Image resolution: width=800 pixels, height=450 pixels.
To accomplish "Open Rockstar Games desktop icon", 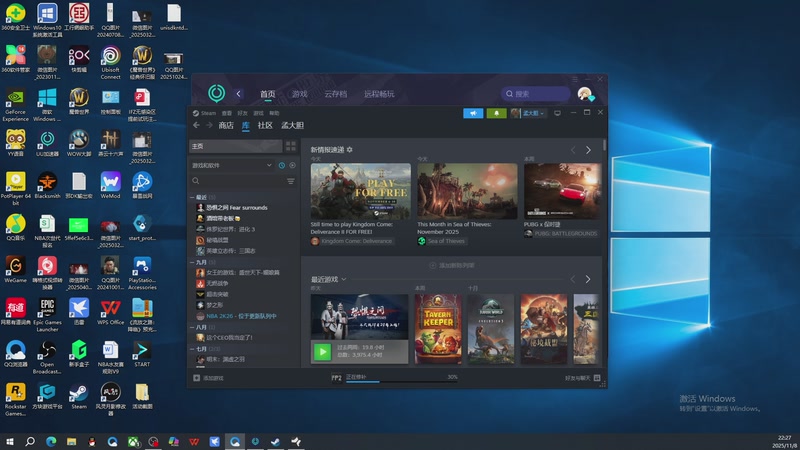I will pyautogui.click(x=15, y=399).
